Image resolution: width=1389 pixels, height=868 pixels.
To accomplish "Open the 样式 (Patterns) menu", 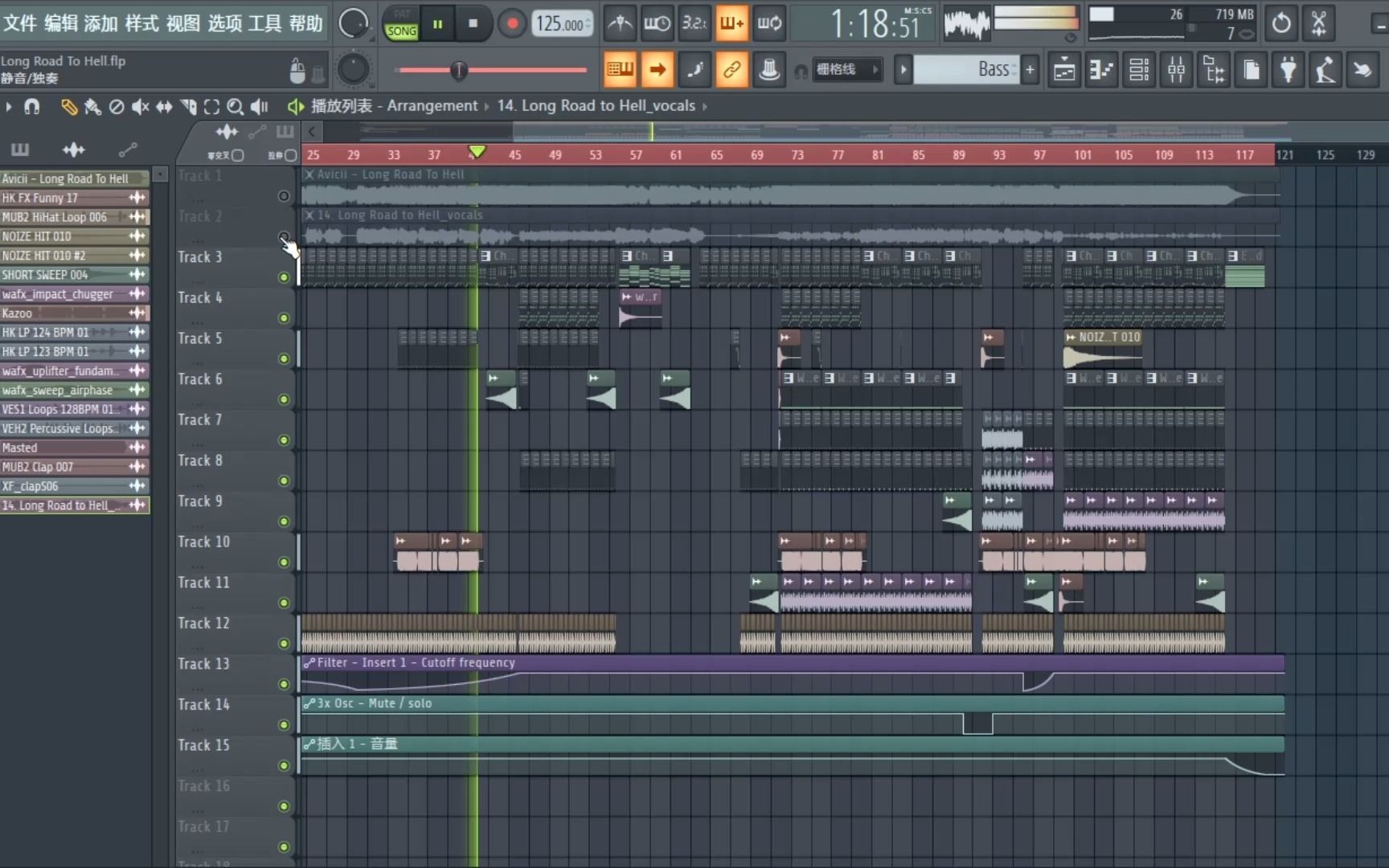I will coord(142,23).
